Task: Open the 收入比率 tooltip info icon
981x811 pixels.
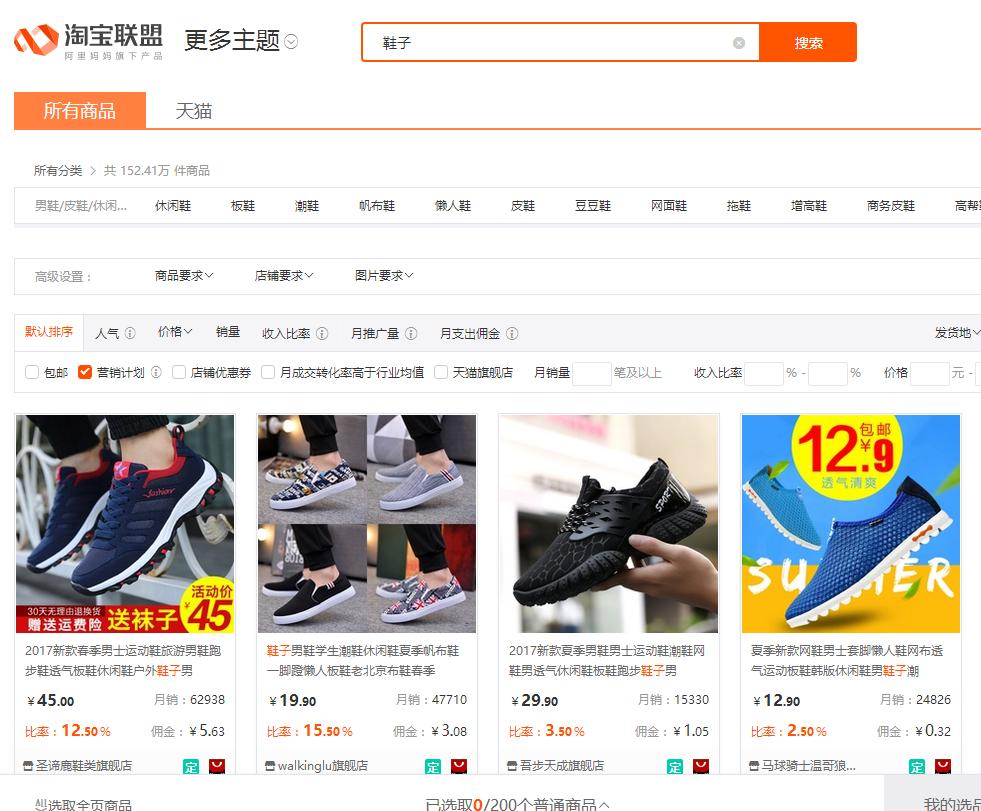Action: click(x=320, y=332)
